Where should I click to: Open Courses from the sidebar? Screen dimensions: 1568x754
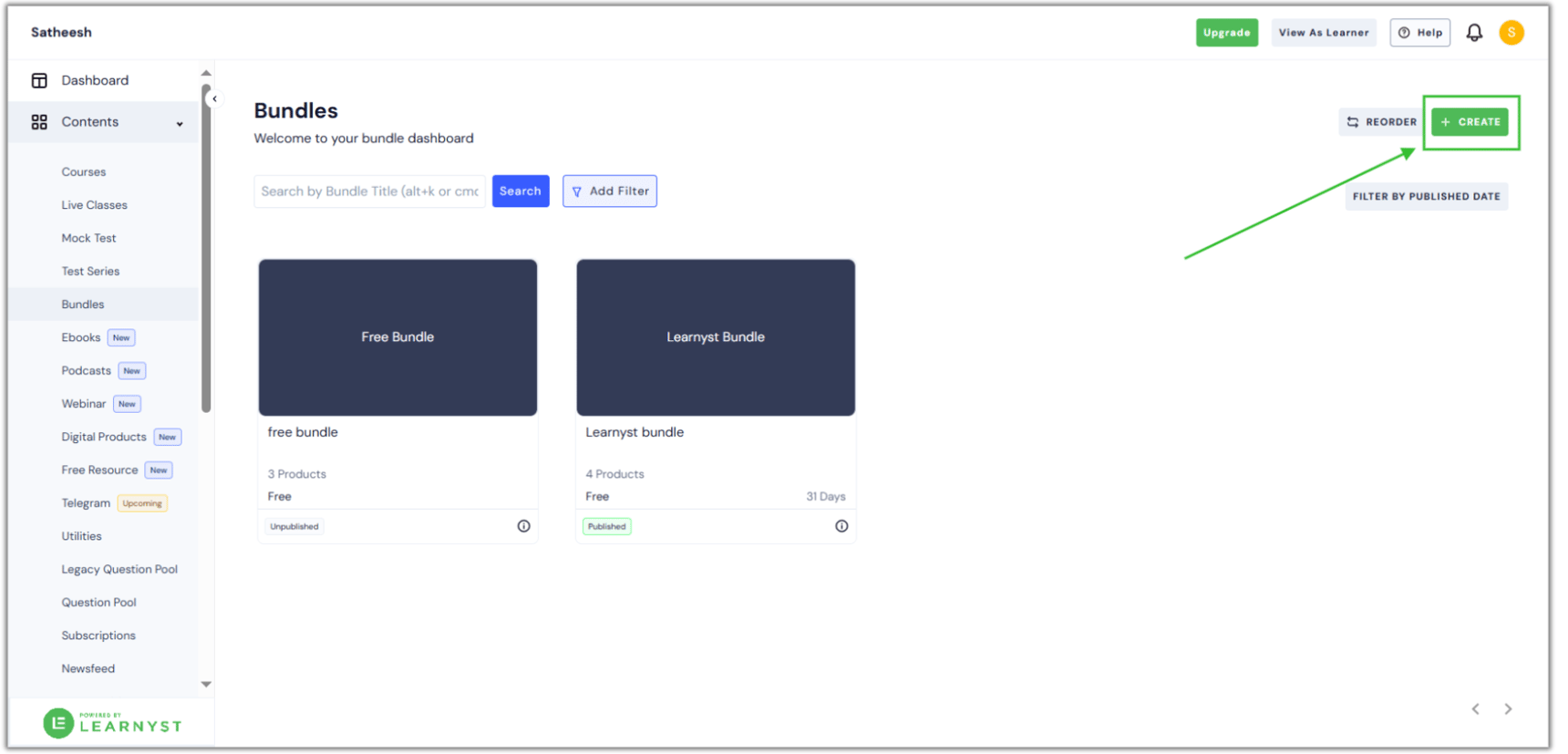coord(84,172)
